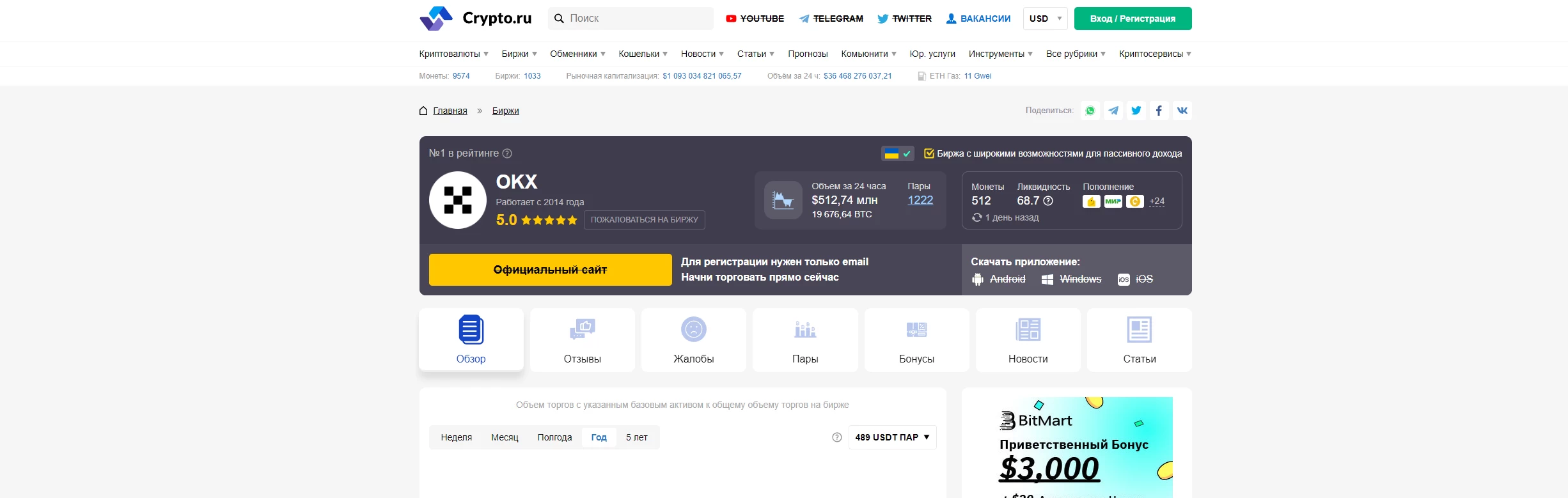
Task: Select the Обзор tab
Action: pyautogui.click(x=471, y=339)
